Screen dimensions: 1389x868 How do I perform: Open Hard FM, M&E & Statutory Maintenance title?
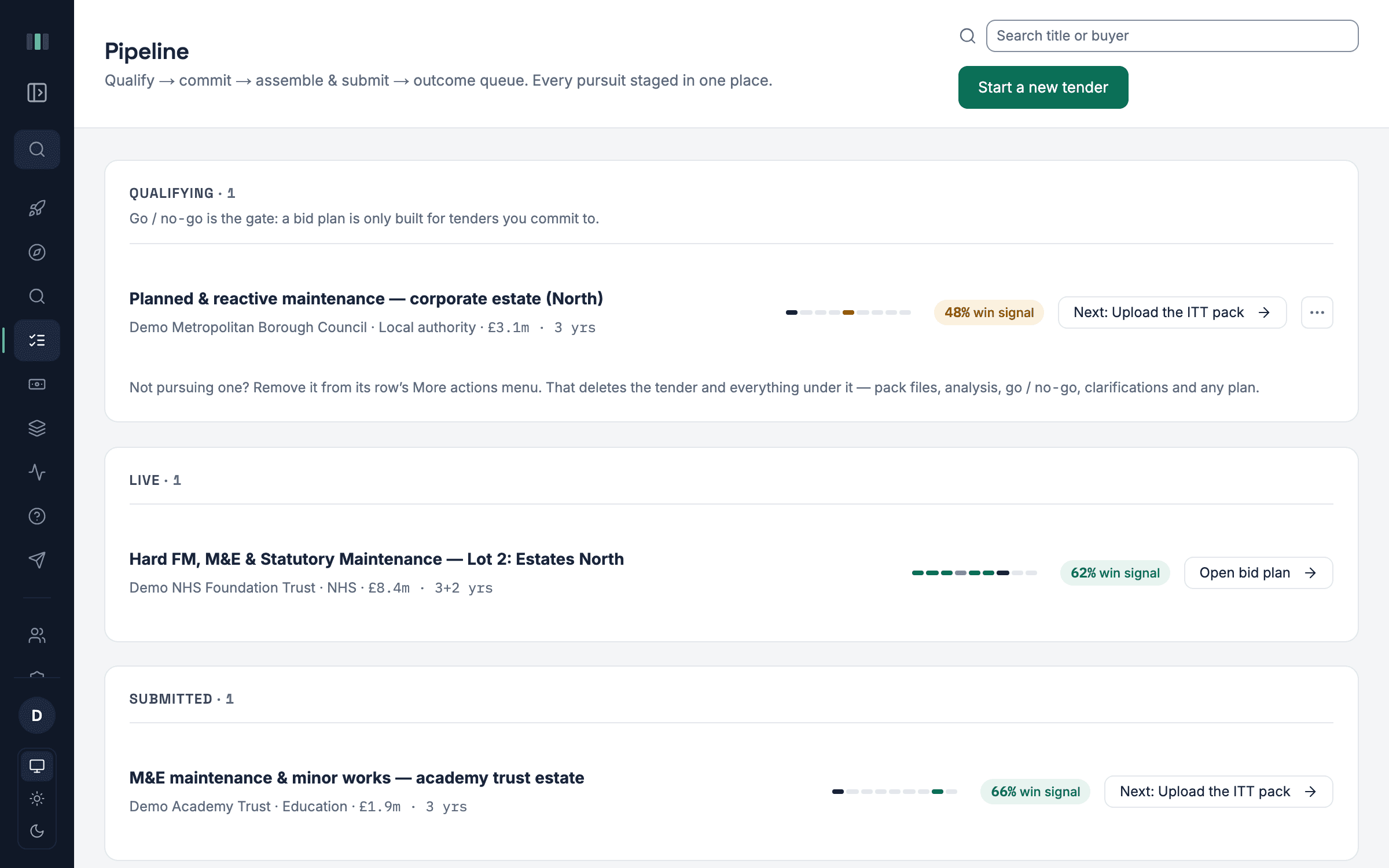[376, 559]
